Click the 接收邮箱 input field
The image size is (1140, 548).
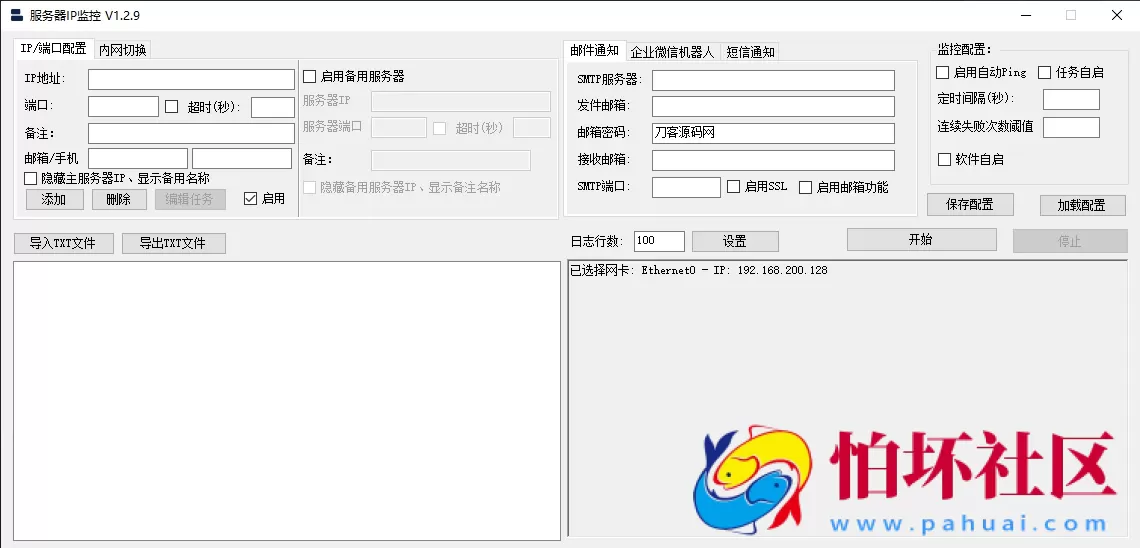point(773,160)
